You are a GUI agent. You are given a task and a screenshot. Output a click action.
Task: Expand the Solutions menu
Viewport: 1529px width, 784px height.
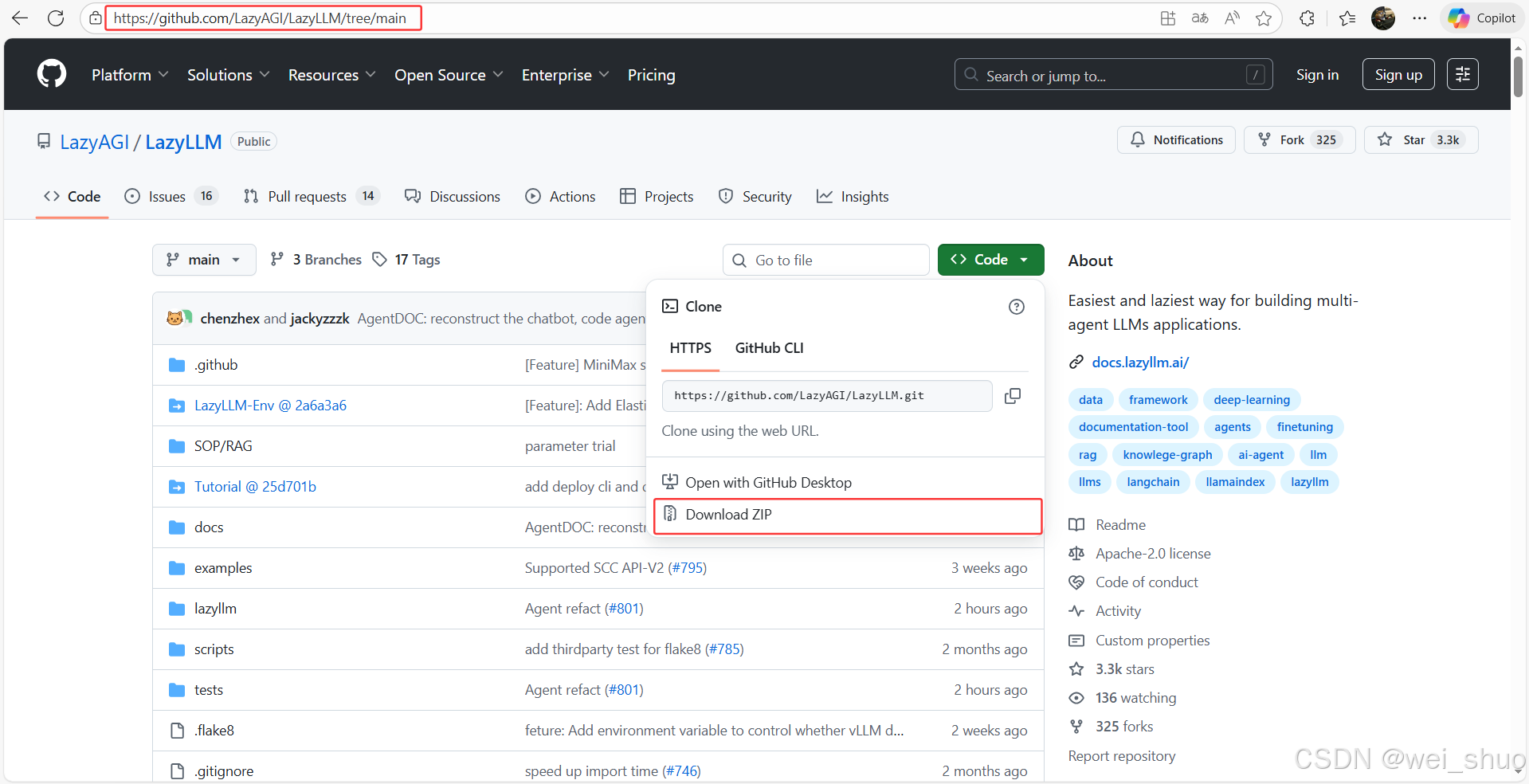(x=229, y=75)
